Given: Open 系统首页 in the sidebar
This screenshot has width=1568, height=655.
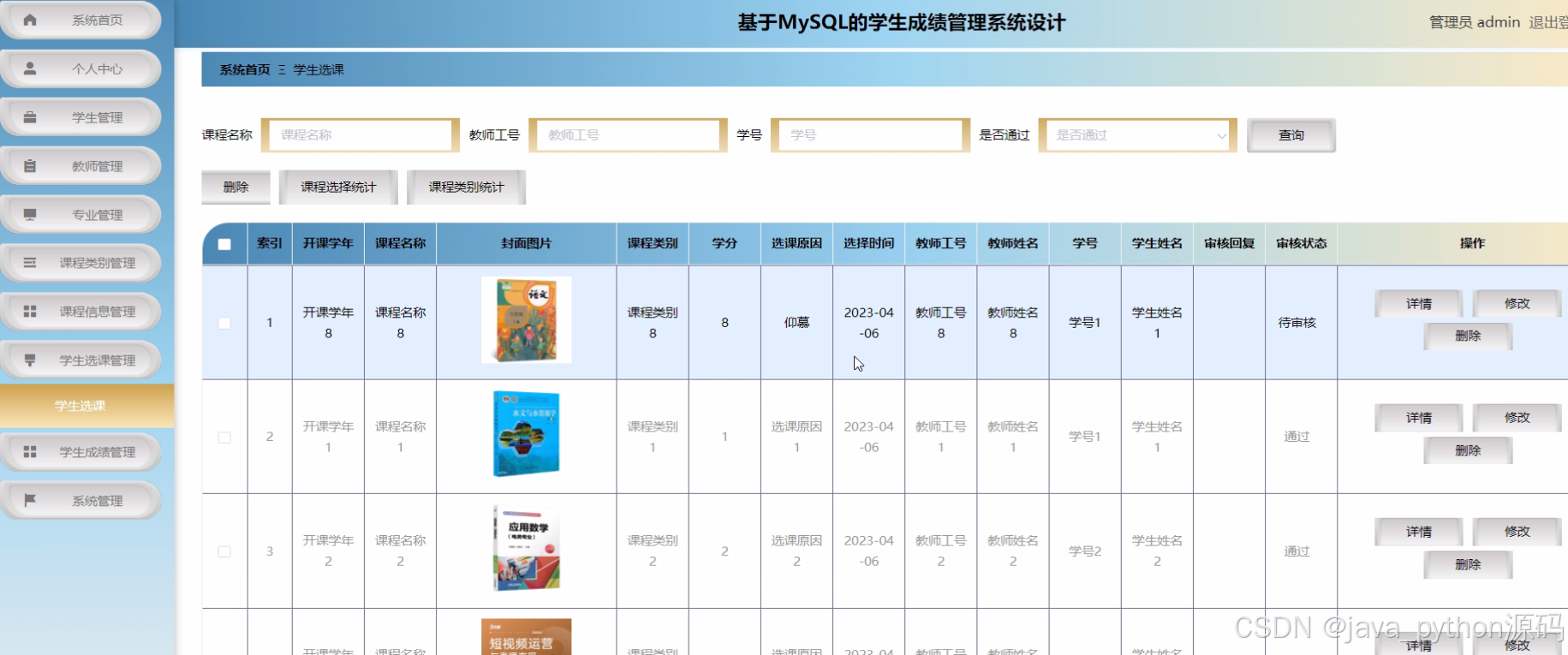Looking at the screenshot, I should click(81, 20).
